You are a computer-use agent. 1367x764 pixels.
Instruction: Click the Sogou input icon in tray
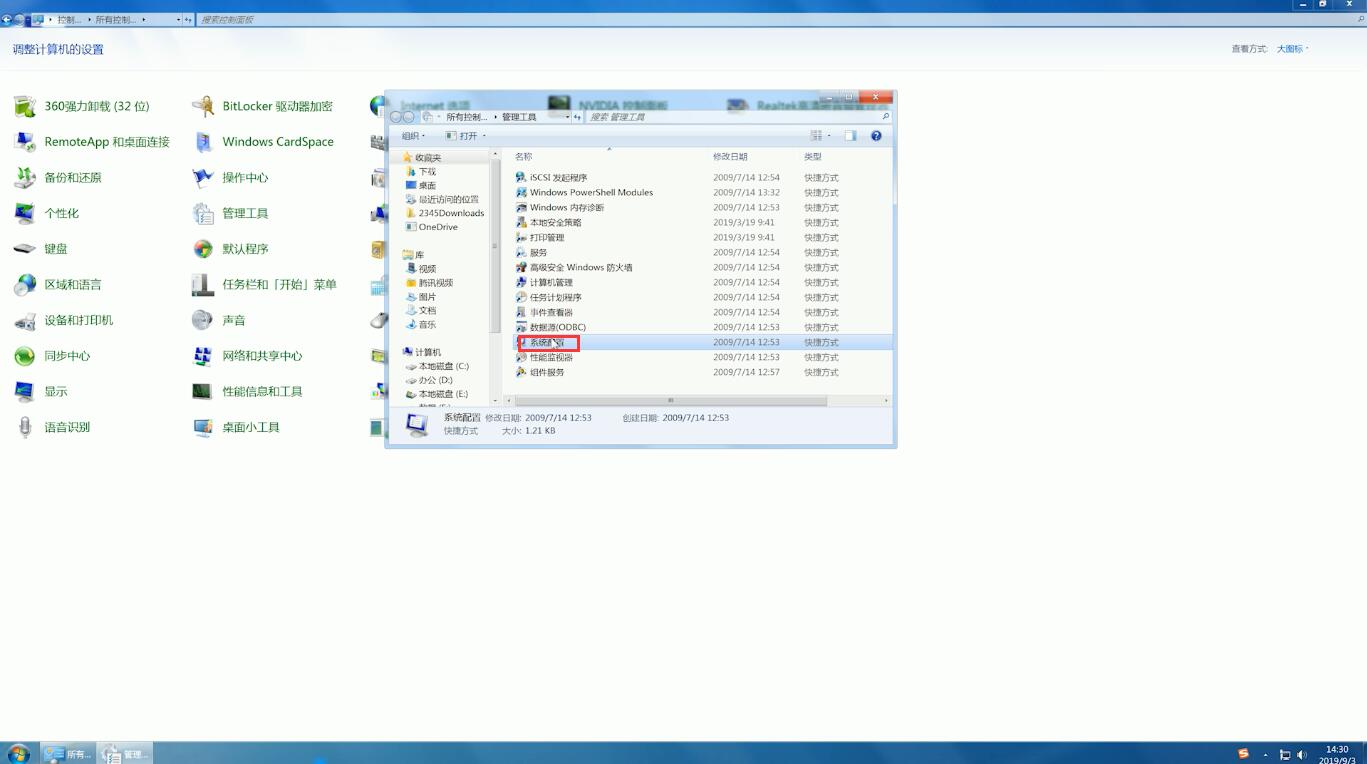(1243, 754)
